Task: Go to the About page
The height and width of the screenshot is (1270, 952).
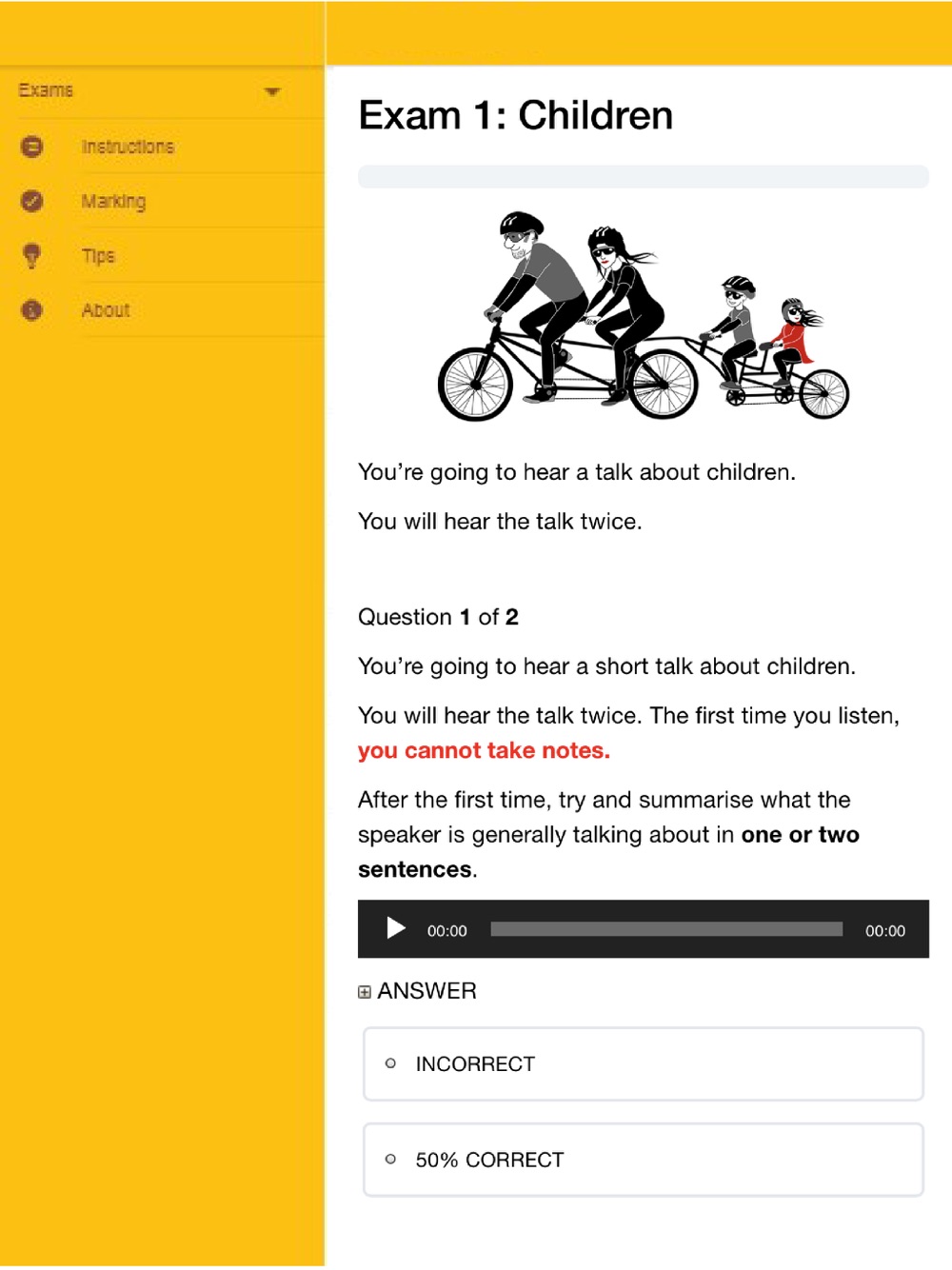Action: coord(106,310)
